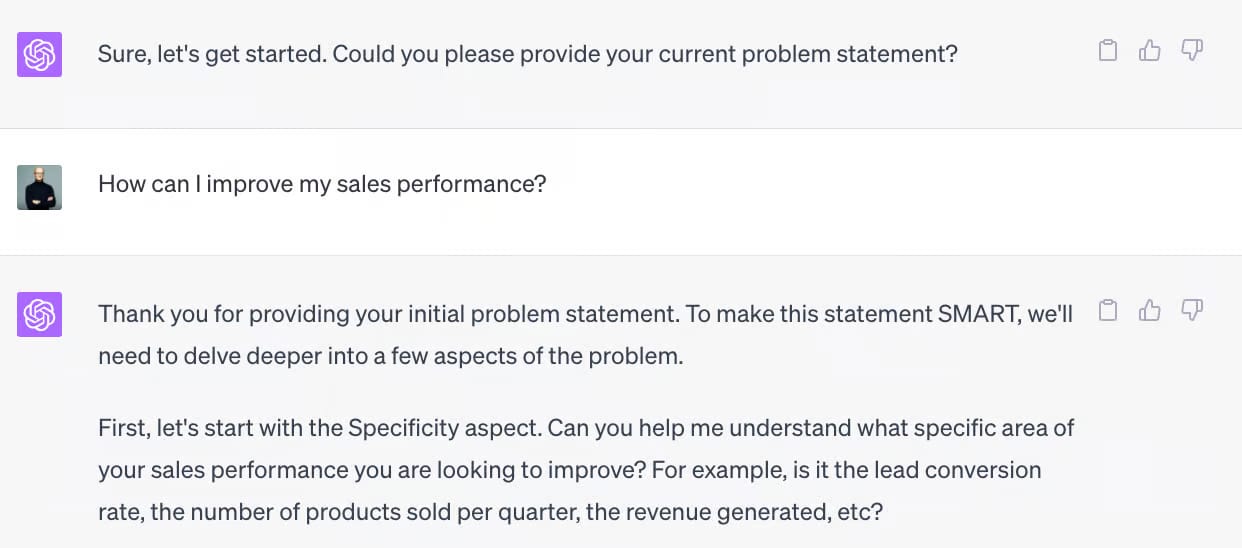Copy the "Sure, let's get started" response
The image size is (1242, 548).
tap(1108, 51)
